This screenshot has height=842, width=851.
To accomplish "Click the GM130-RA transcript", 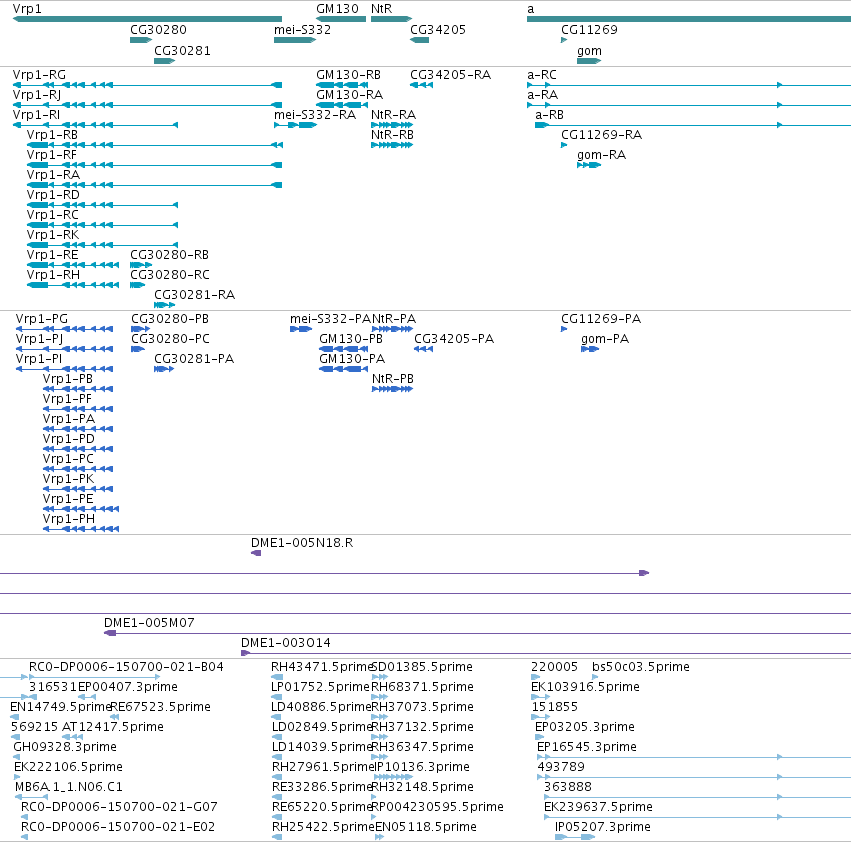I will click(342, 105).
